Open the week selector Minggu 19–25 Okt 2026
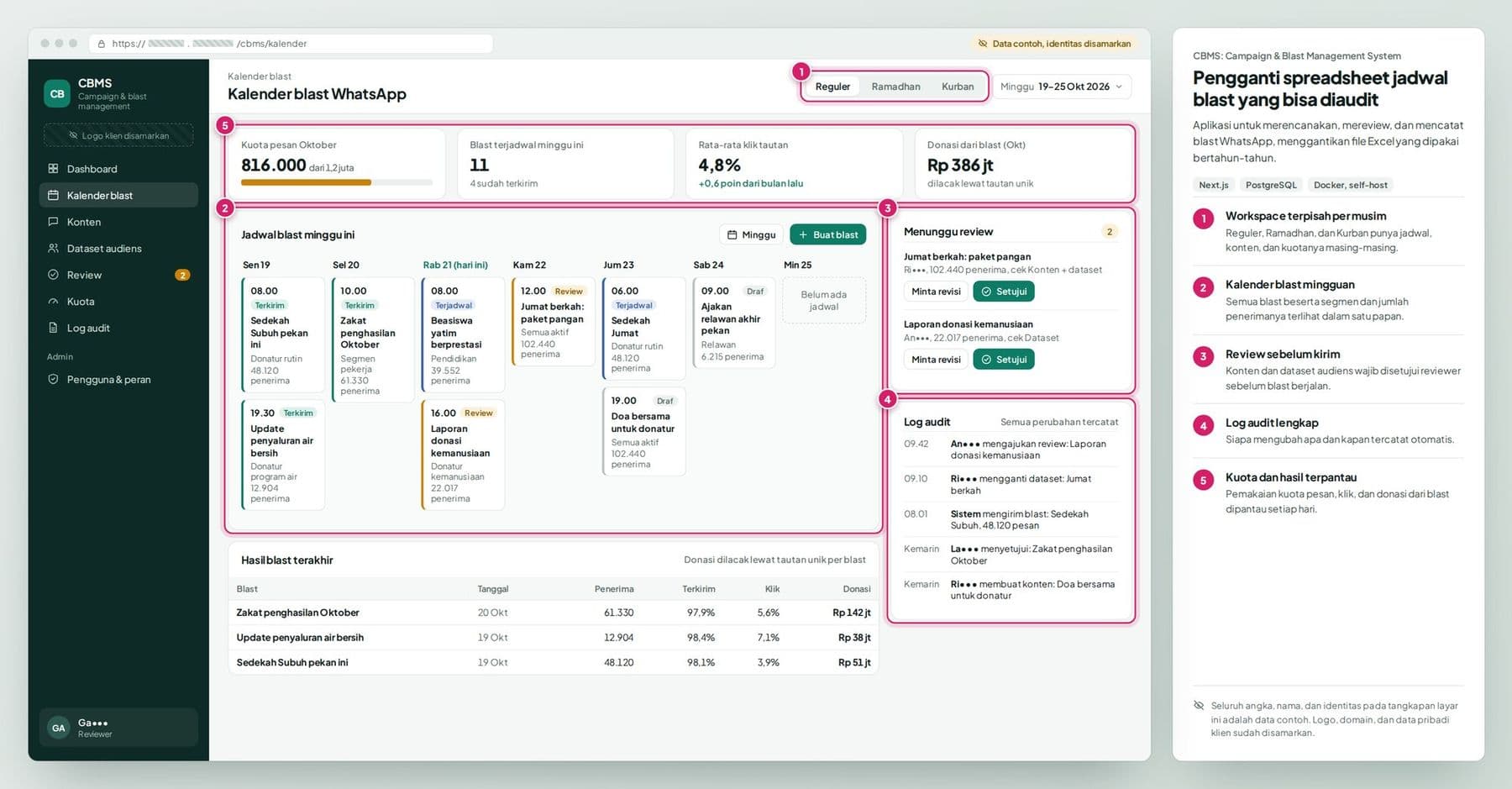 coord(1062,87)
